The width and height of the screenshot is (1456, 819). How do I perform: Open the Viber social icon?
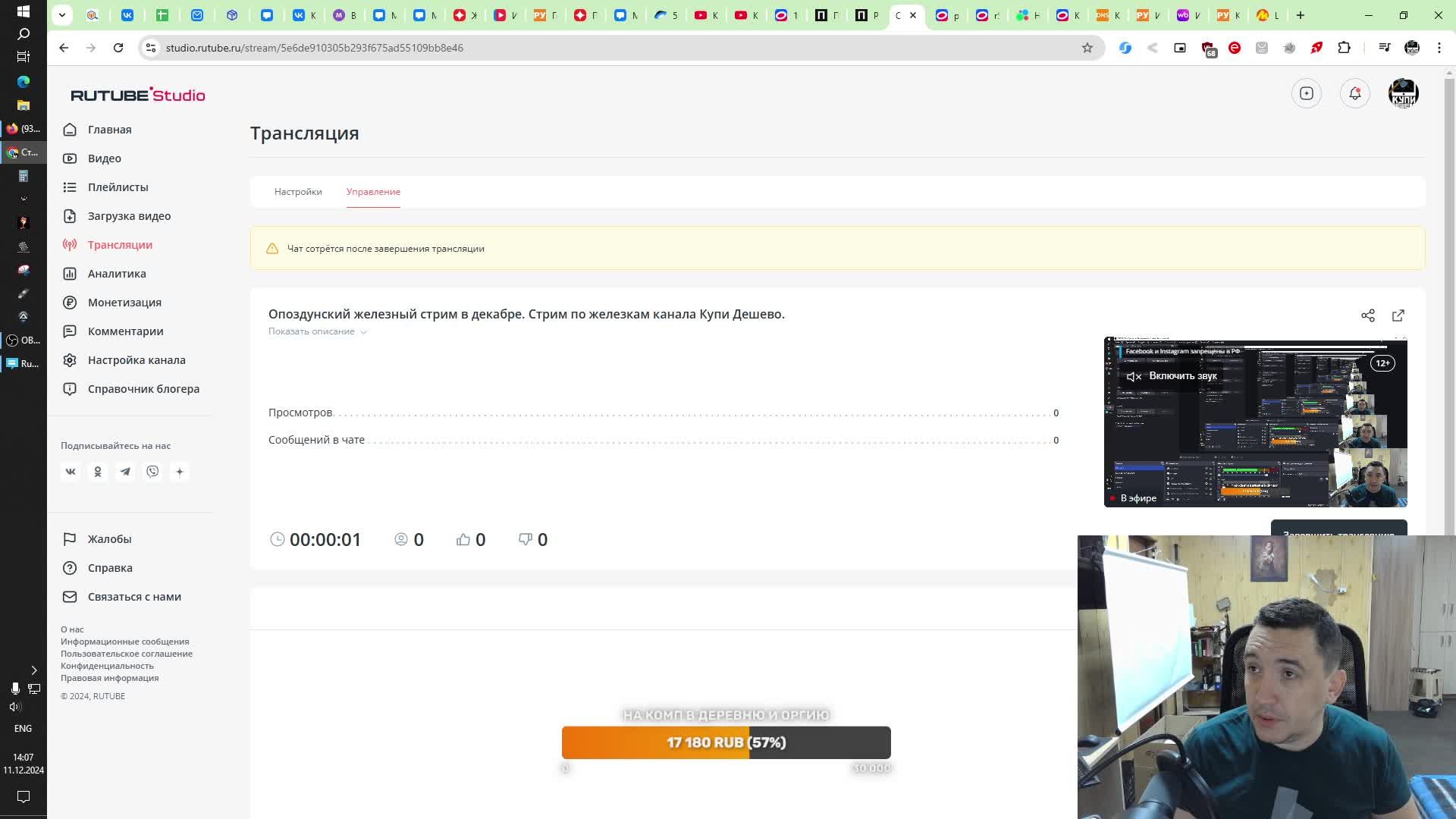[152, 472]
